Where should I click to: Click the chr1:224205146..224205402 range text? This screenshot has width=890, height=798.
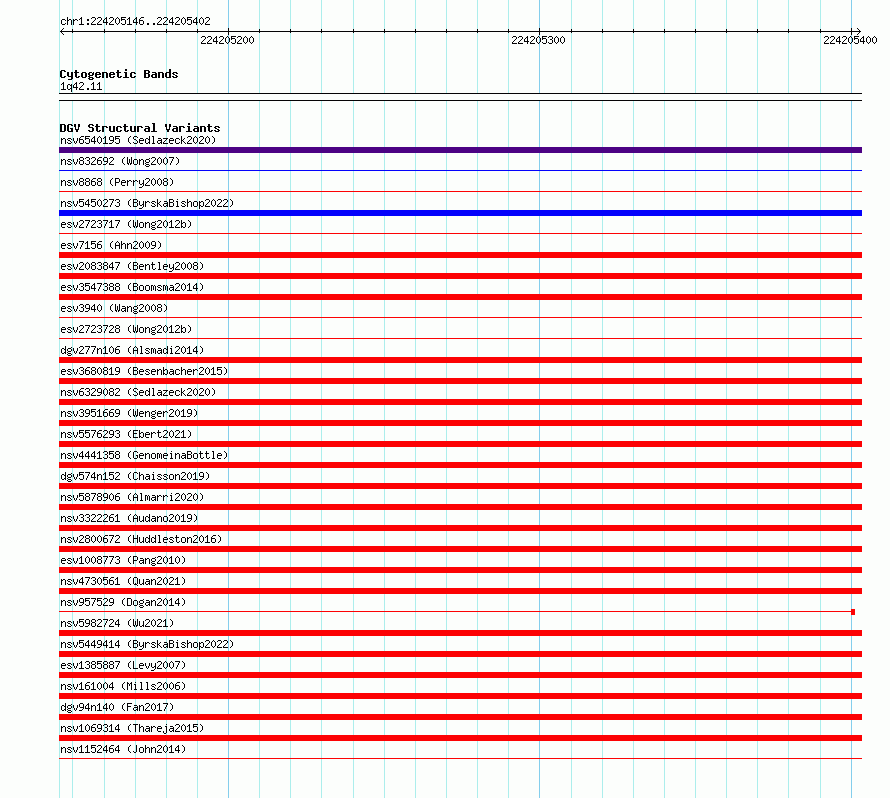pyautogui.click(x=135, y=22)
